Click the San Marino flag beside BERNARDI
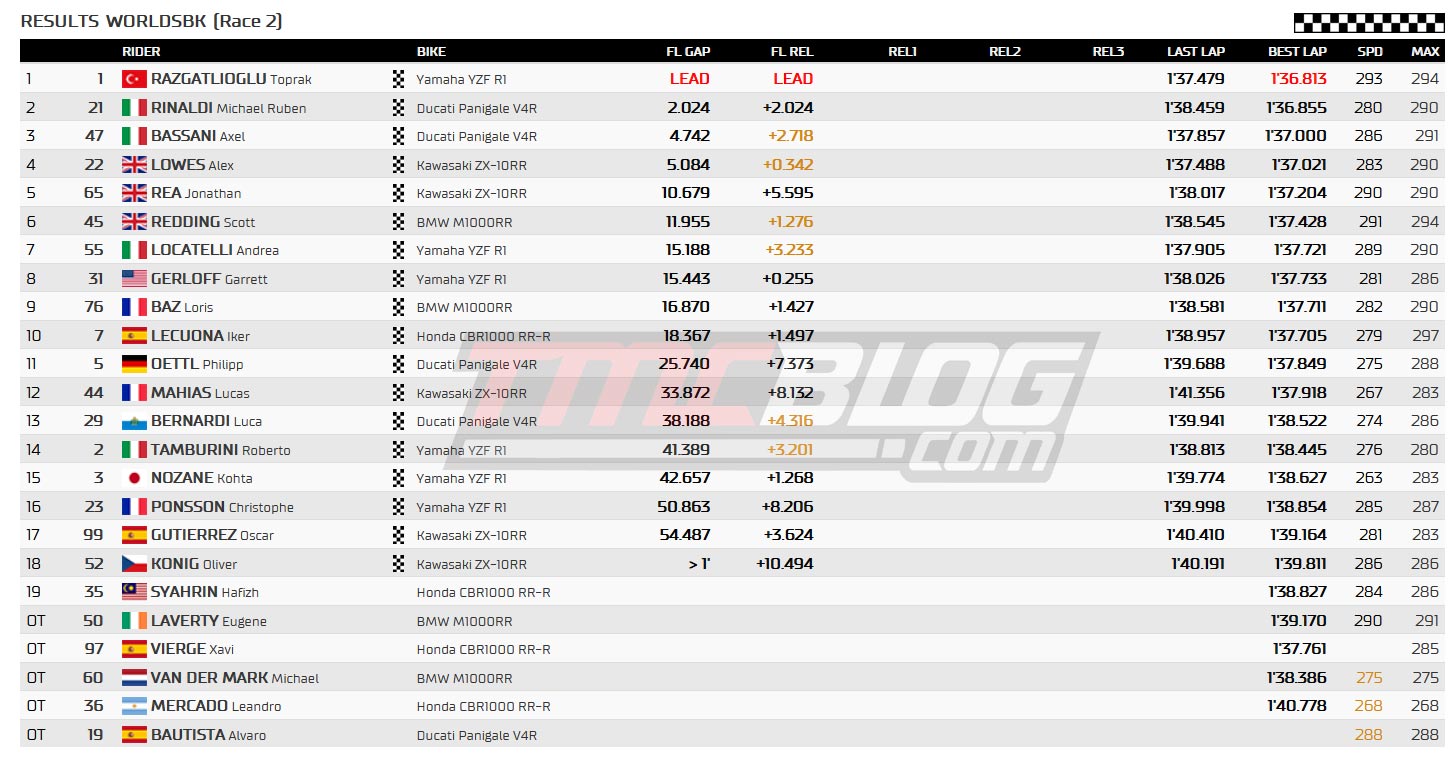 pos(134,421)
